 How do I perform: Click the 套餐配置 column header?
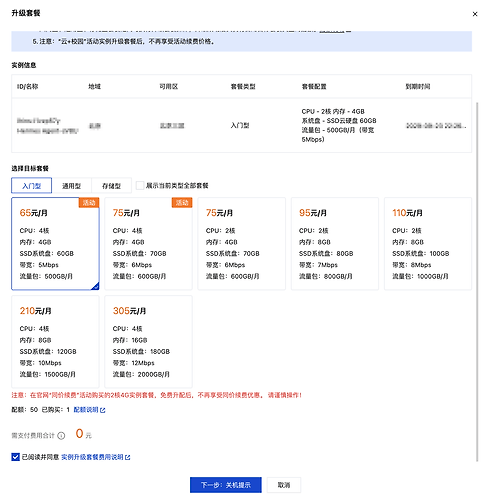click(x=314, y=87)
